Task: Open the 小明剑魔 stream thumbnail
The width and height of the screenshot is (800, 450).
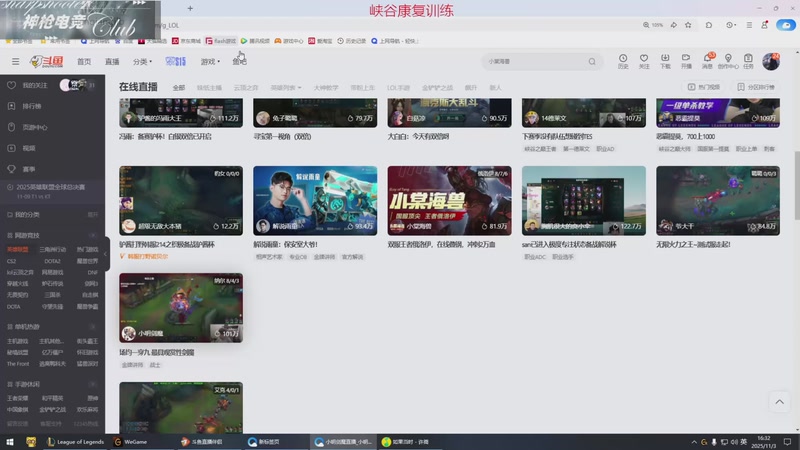Action: coord(181,308)
